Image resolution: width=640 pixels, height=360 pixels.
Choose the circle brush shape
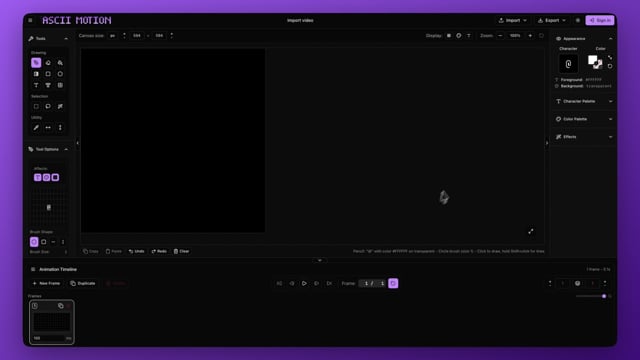[34, 242]
